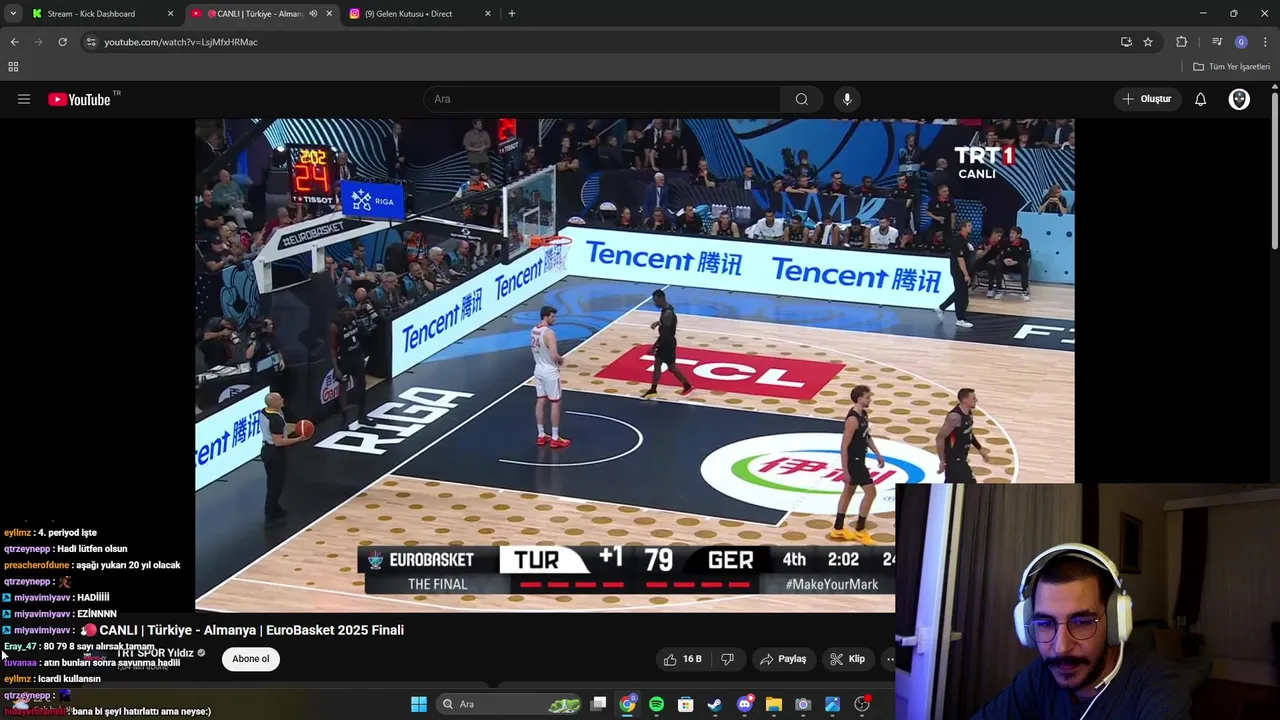The width and height of the screenshot is (1280, 720).
Task: Click Chrome icon on the taskbar
Action: [x=627, y=704]
